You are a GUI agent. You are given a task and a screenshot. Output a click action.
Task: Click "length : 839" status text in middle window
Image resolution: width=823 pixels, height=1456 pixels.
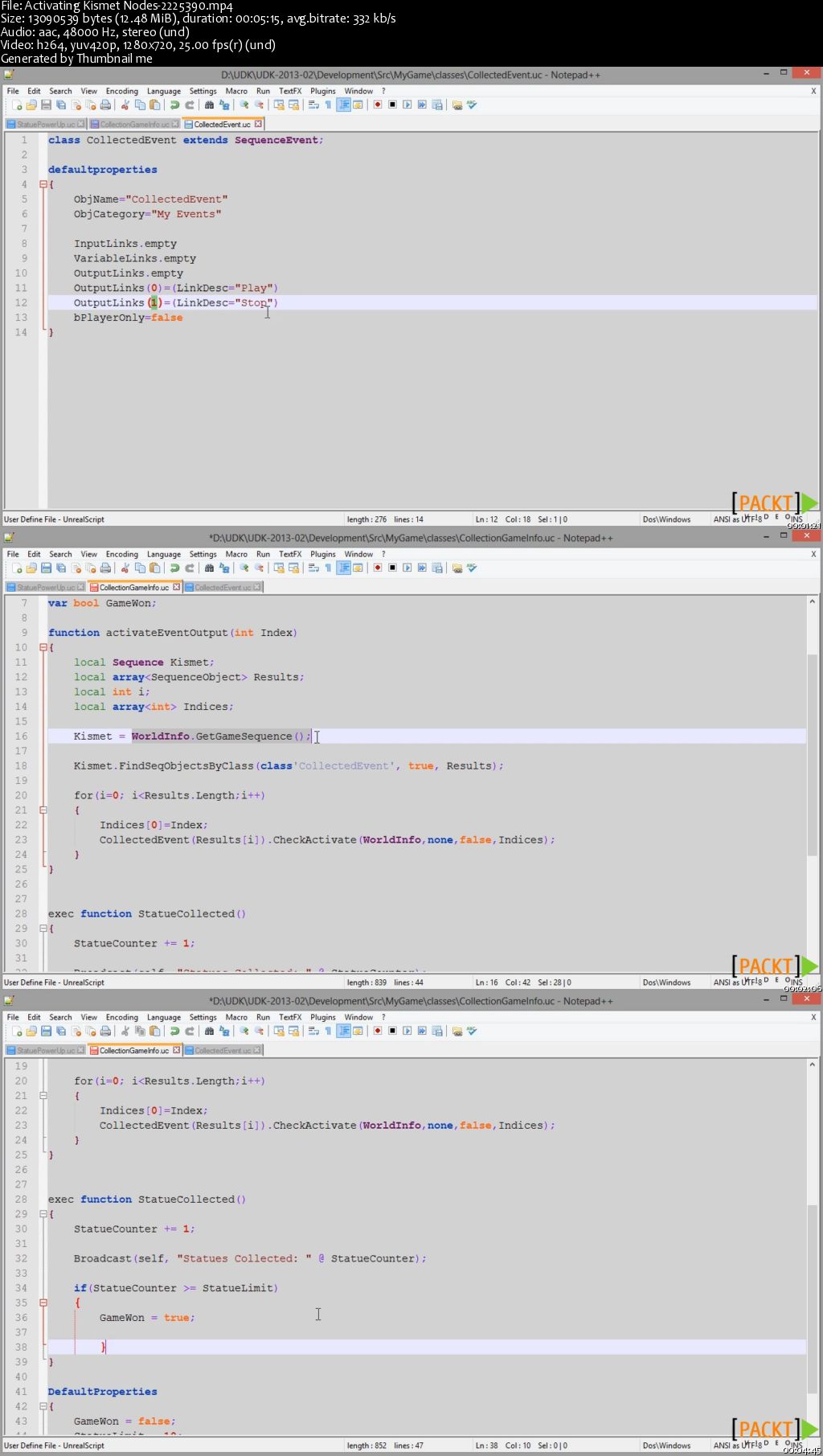tap(366, 982)
